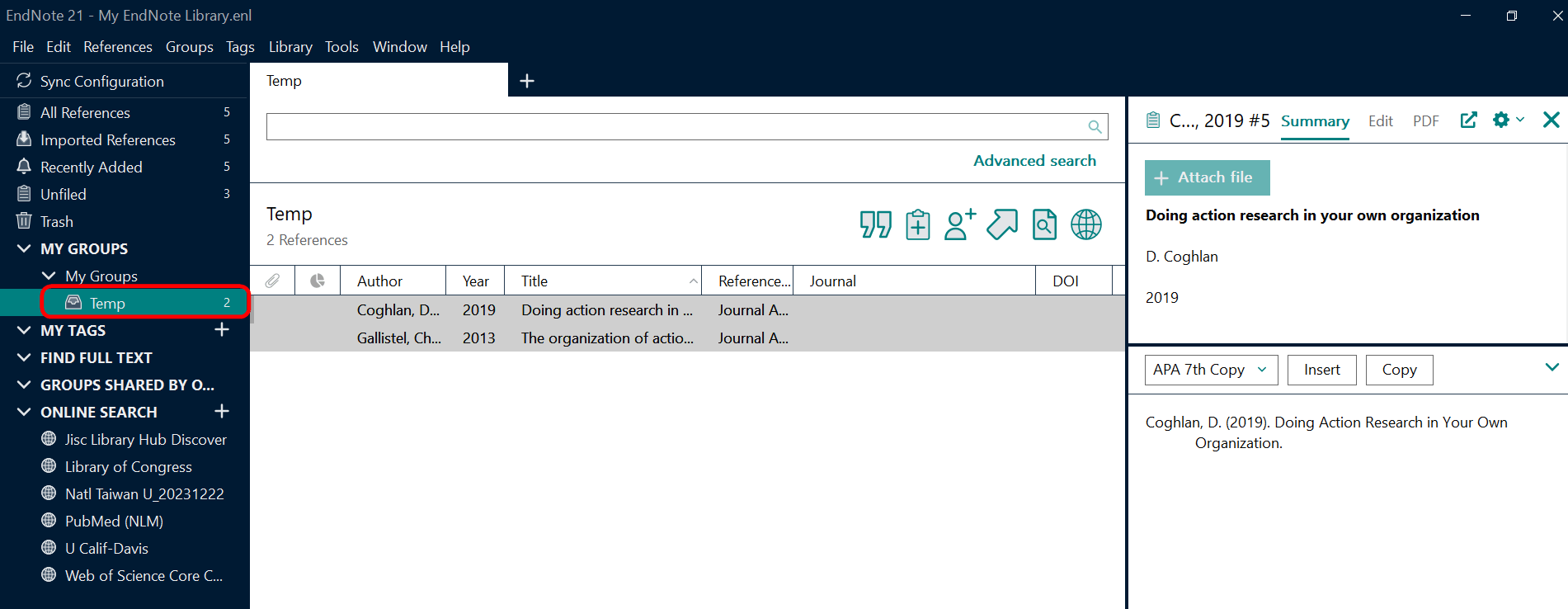Sort references by Author column
1568x609 pixels.
point(393,281)
